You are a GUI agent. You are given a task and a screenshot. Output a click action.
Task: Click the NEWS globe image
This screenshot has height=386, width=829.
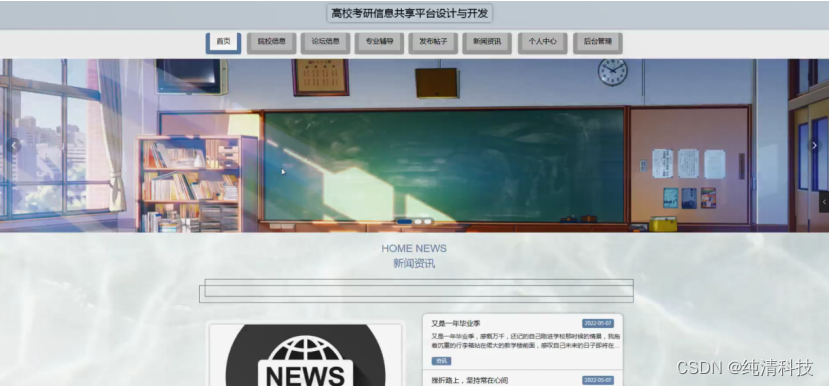[306, 355]
